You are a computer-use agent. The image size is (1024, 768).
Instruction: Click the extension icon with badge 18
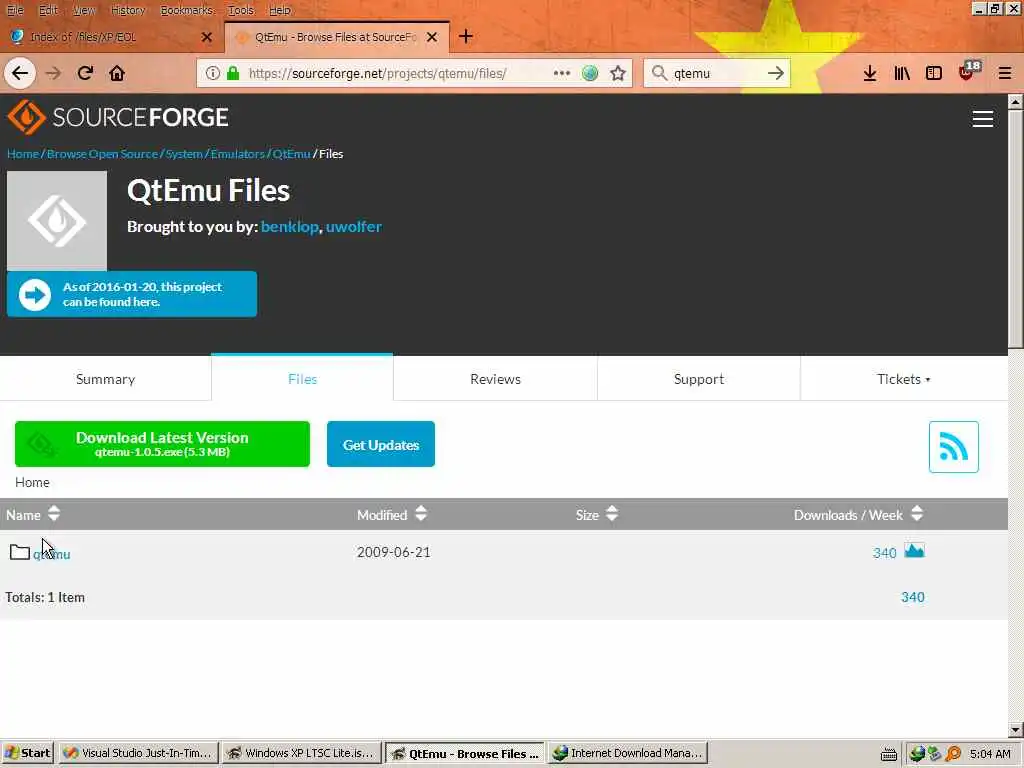click(x=969, y=71)
